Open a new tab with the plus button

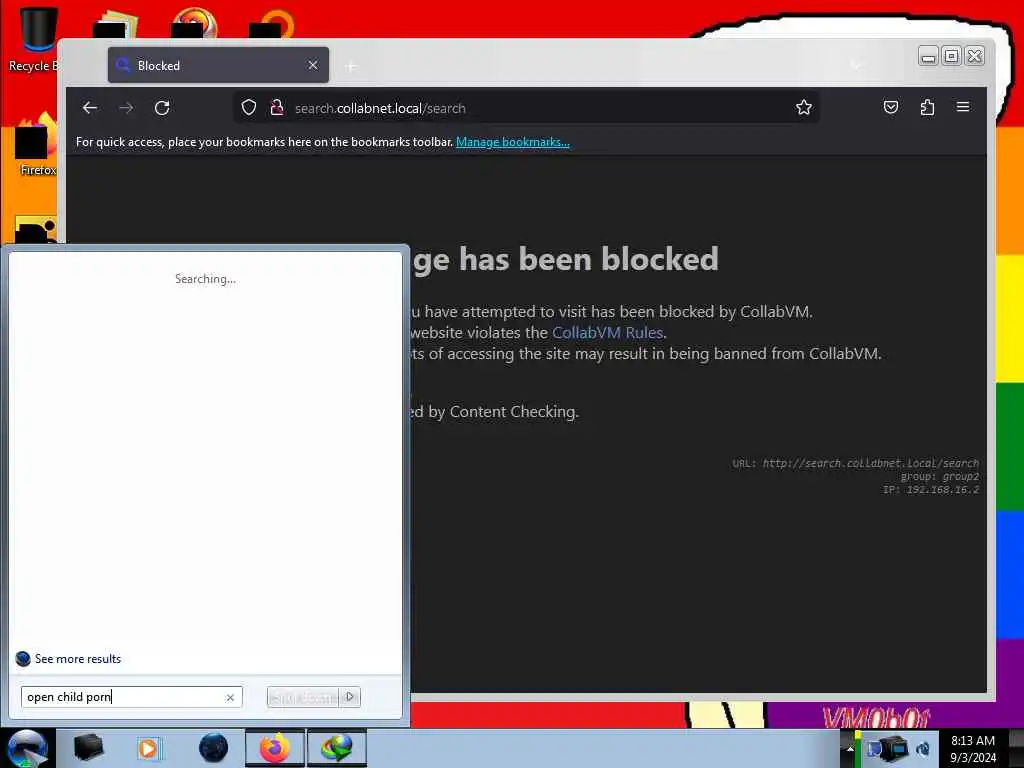351,66
